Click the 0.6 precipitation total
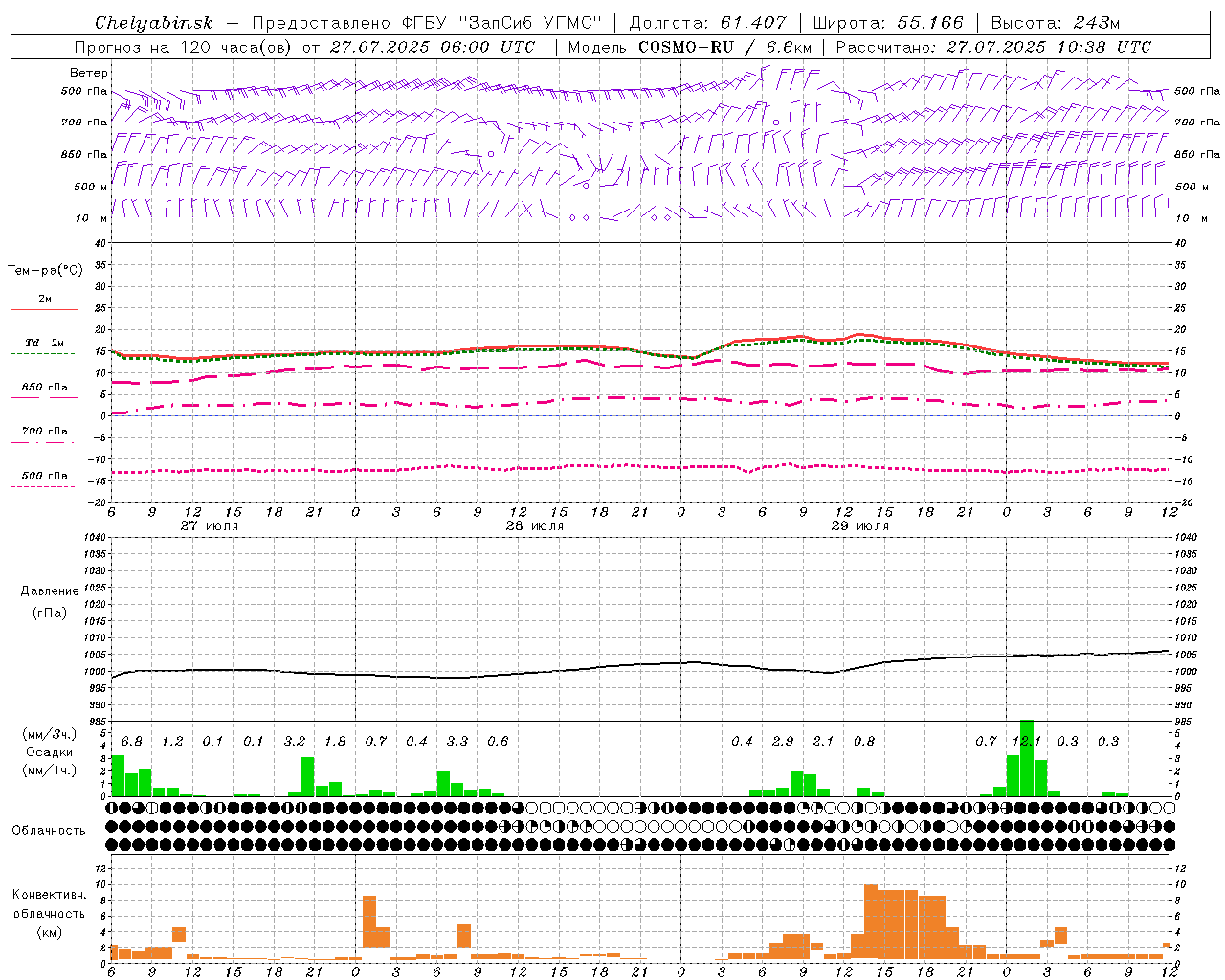The height and width of the screenshot is (980, 1225). (498, 742)
